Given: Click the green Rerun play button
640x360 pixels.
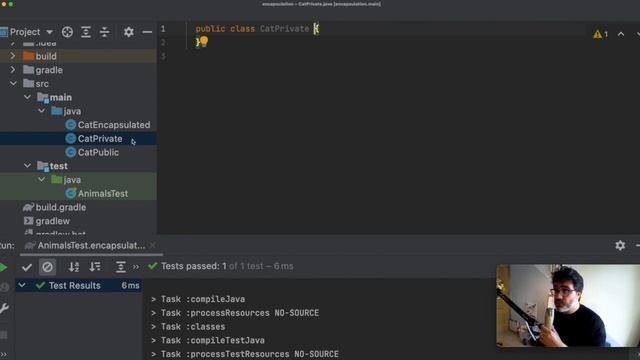Looking at the screenshot, I should pos(3,267).
